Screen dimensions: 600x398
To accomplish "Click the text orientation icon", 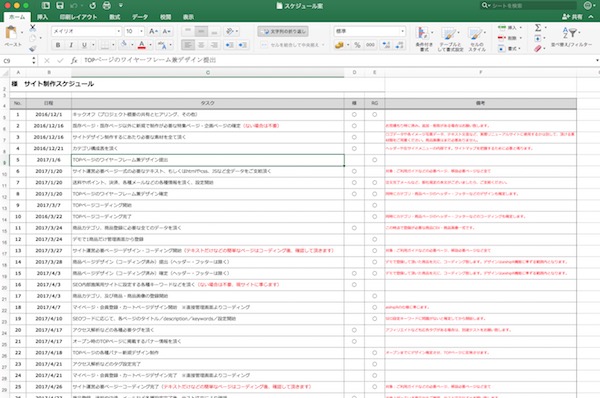I will click(230, 31).
